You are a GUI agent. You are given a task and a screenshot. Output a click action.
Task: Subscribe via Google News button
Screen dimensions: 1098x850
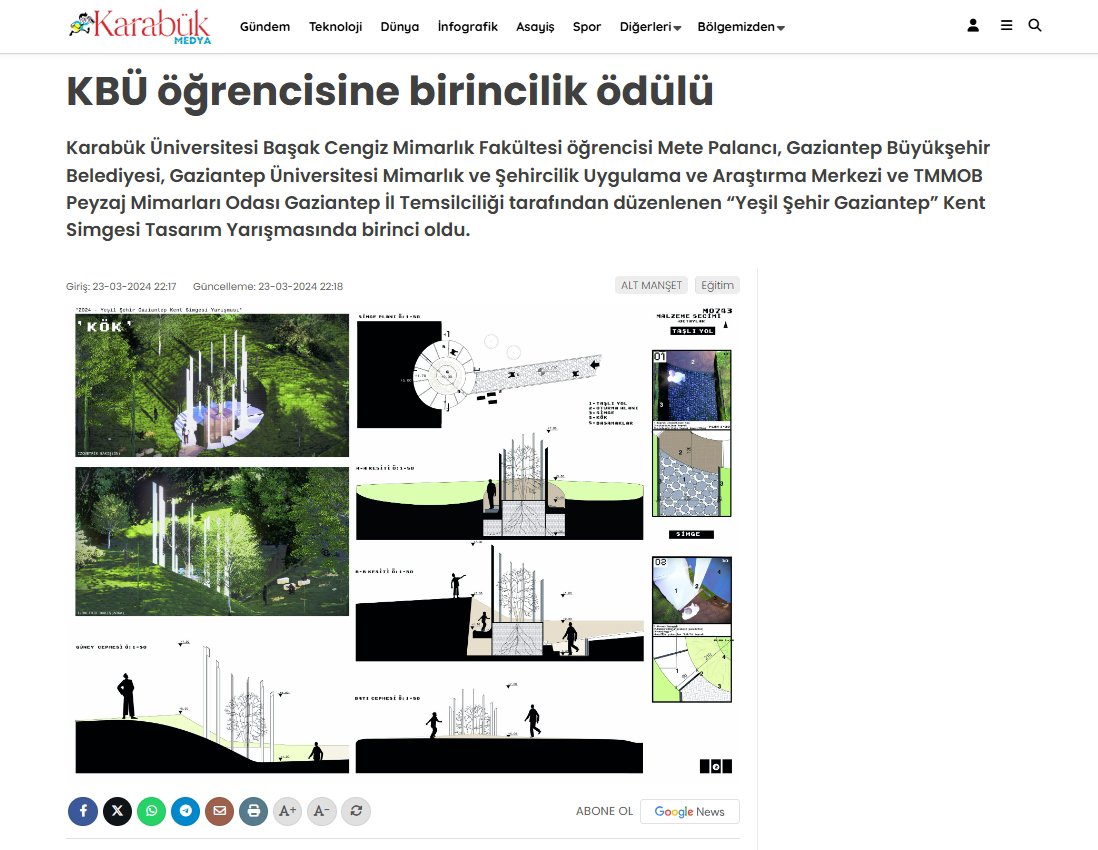690,811
